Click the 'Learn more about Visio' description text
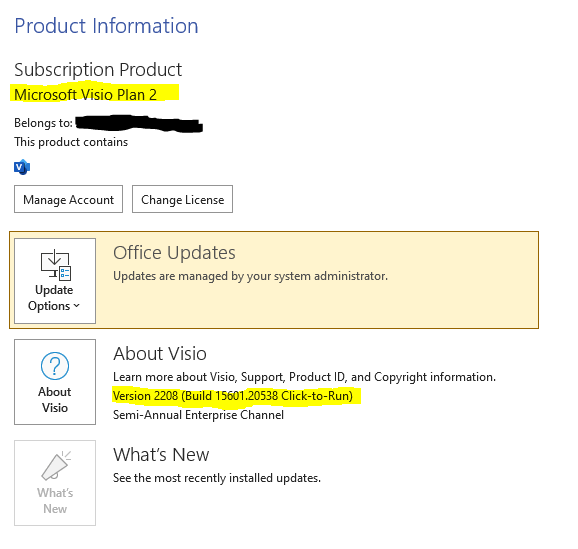Screen dimensions: 578x549 [x=304, y=377]
